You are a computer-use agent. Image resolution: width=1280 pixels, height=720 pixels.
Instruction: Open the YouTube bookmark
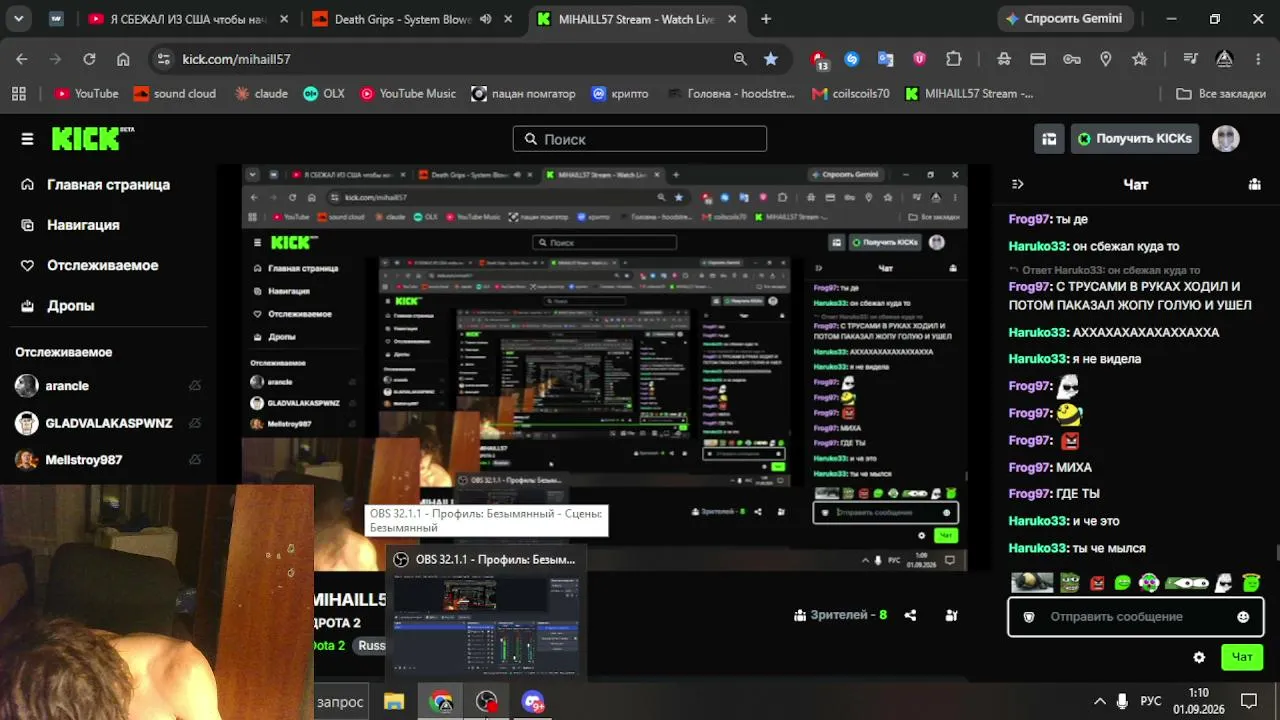click(87, 93)
